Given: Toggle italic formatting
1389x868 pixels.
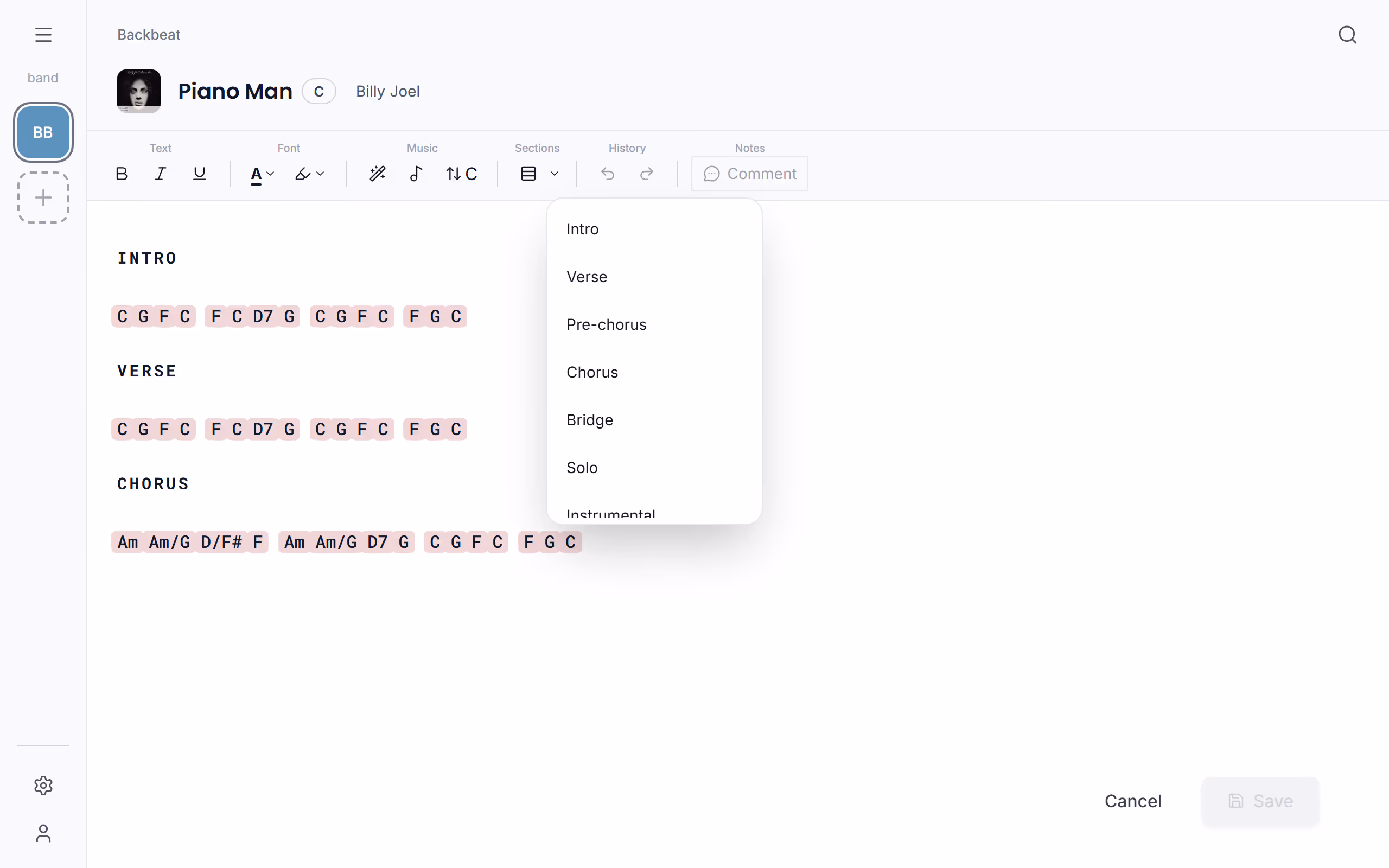Looking at the screenshot, I should point(161,174).
